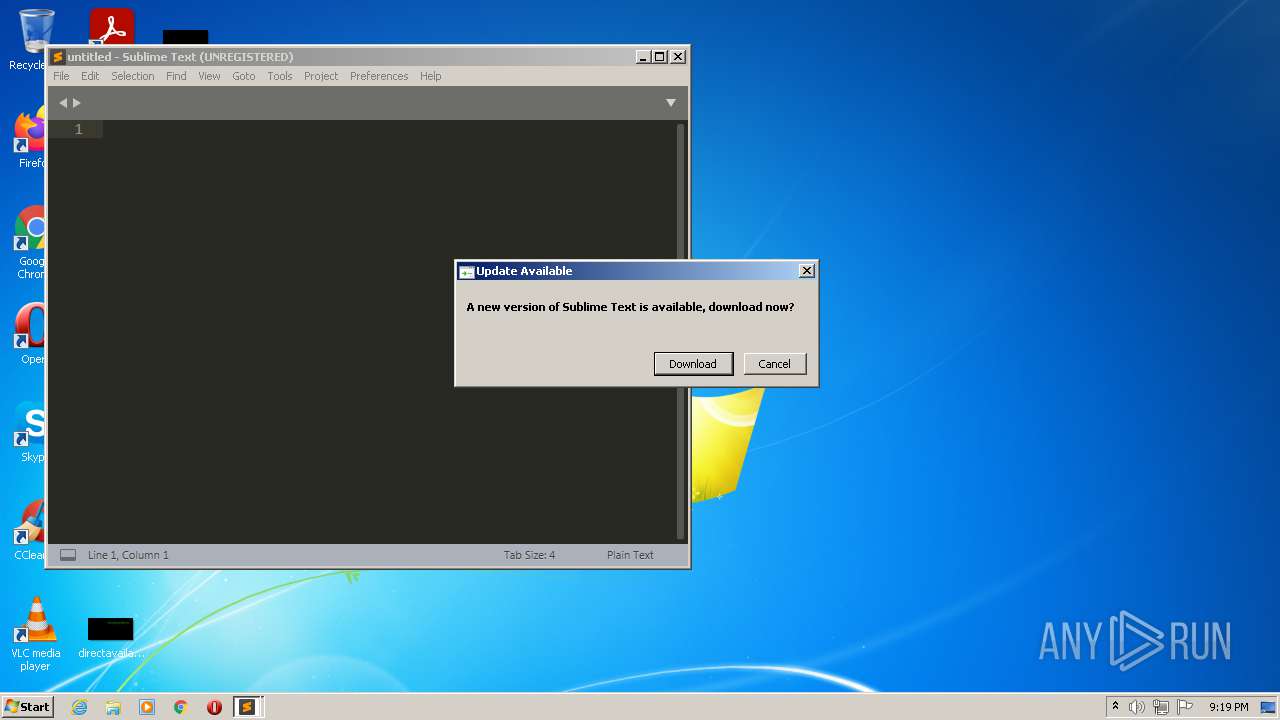Open the Tools menu
The width and height of the screenshot is (1280, 720).
280,76
